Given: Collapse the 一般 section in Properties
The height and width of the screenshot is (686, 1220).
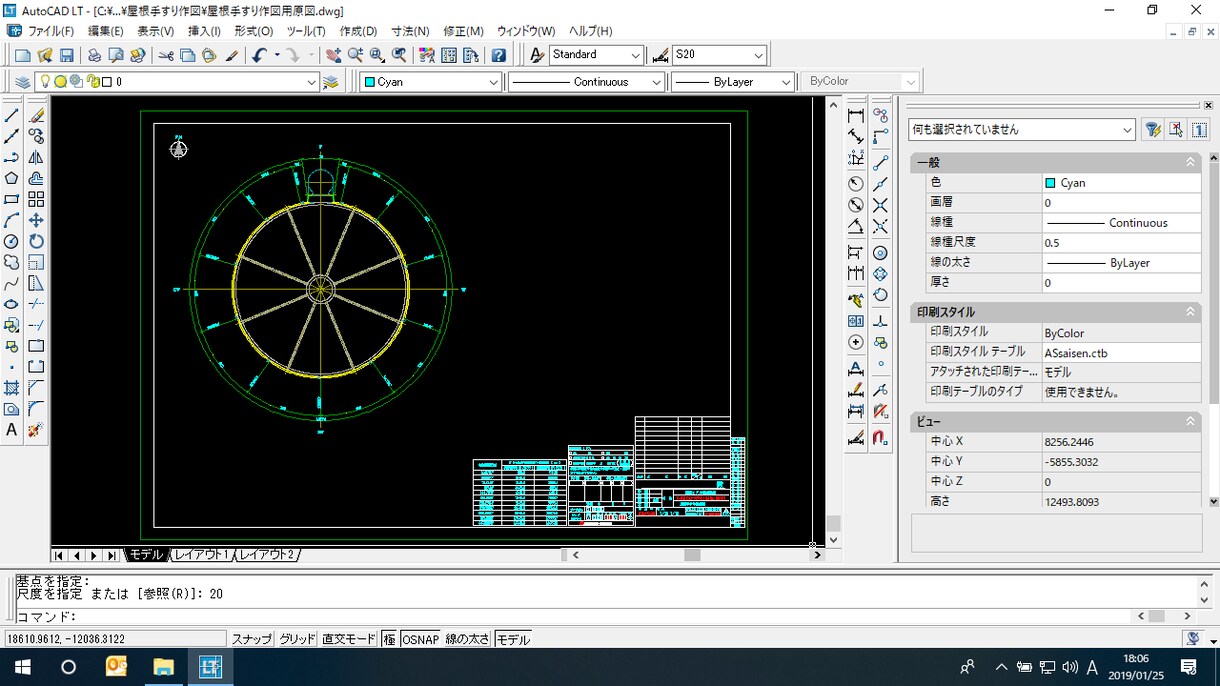Looking at the screenshot, I should tap(1190, 162).
